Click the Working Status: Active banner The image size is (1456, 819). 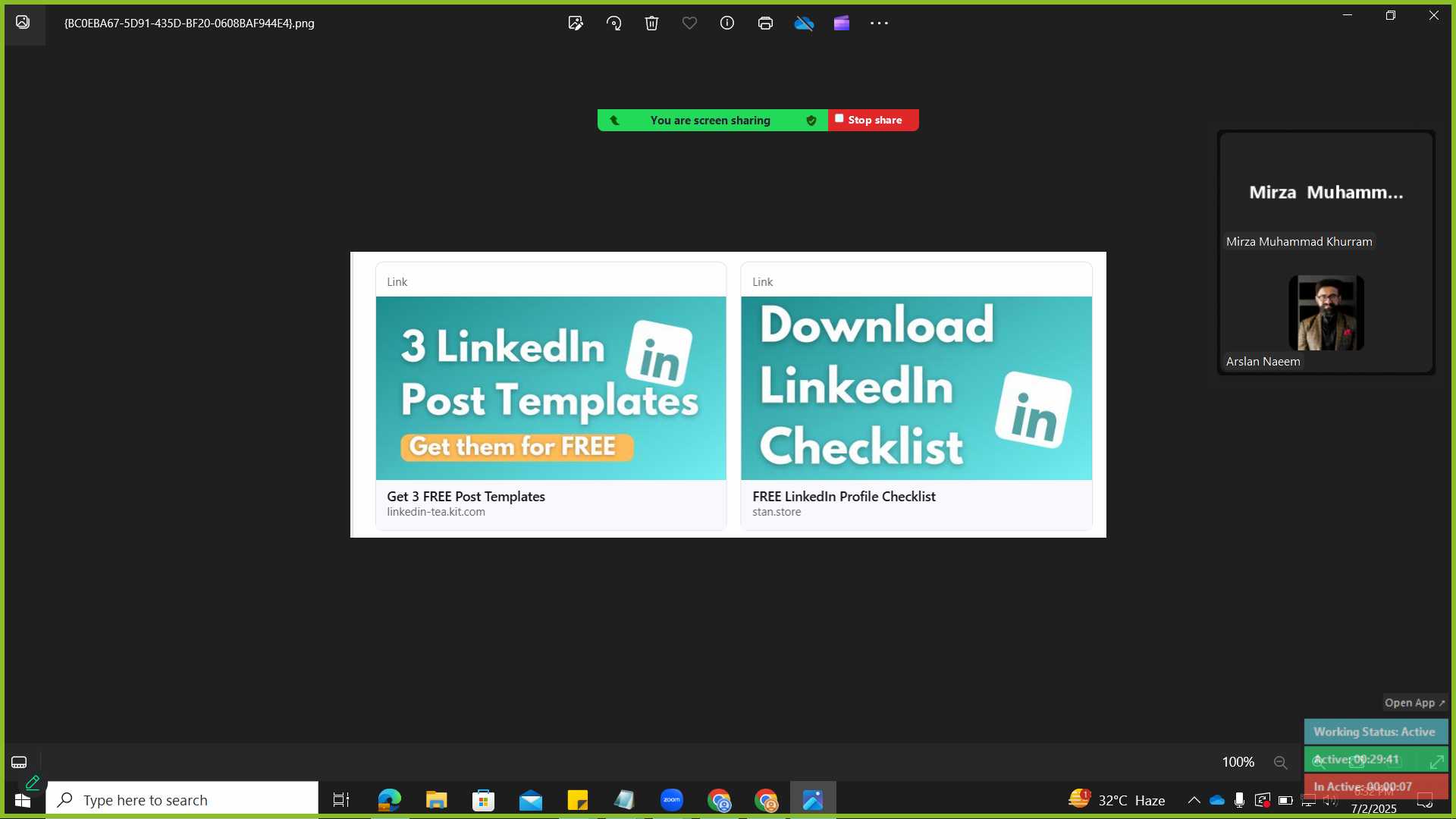point(1376,732)
